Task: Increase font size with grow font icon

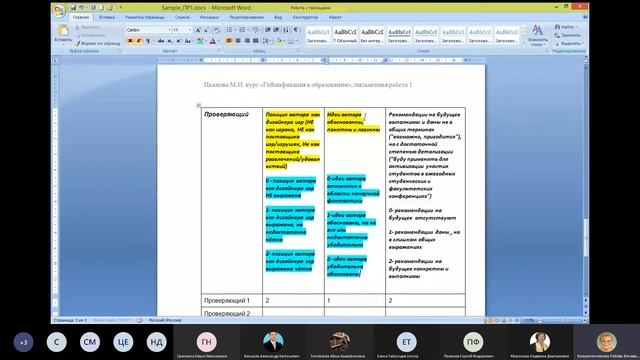Action: pyautogui.click(x=198, y=30)
